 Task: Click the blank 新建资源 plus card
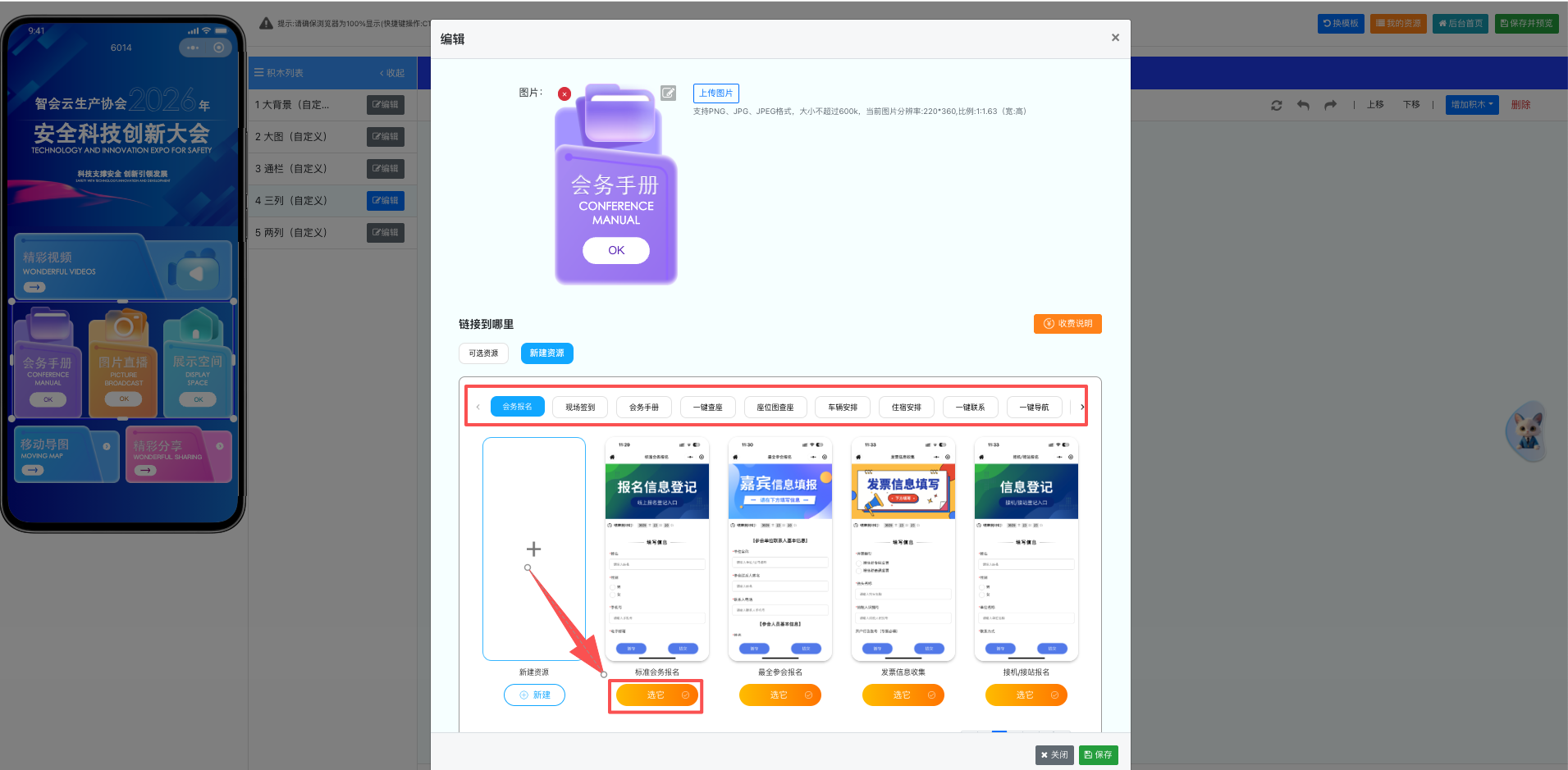pyautogui.click(x=533, y=549)
